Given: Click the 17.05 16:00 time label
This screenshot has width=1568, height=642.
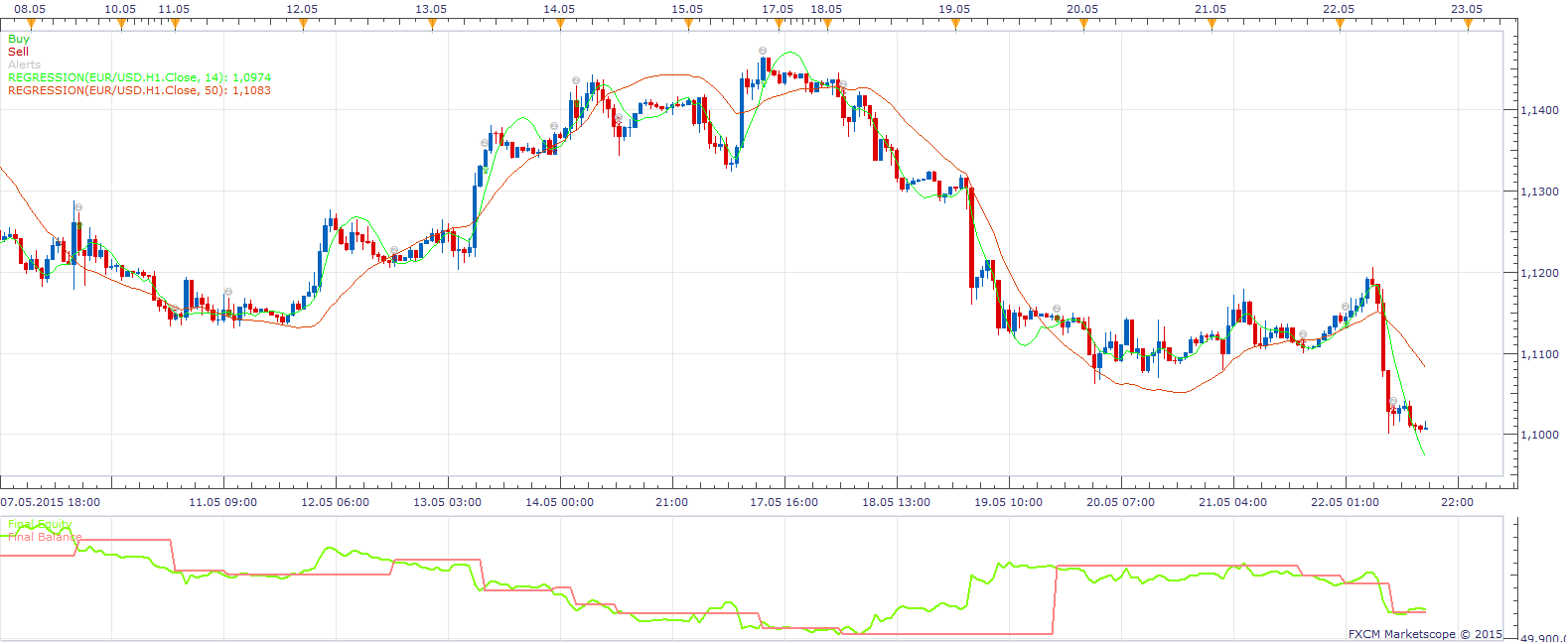Looking at the screenshot, I should click(784, 502).
